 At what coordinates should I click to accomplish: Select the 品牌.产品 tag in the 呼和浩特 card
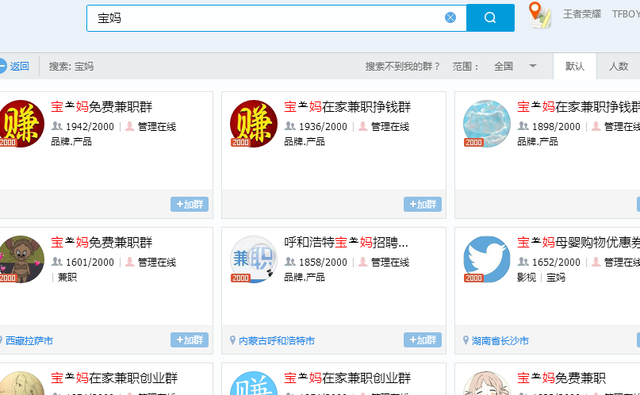click(304, 277)
